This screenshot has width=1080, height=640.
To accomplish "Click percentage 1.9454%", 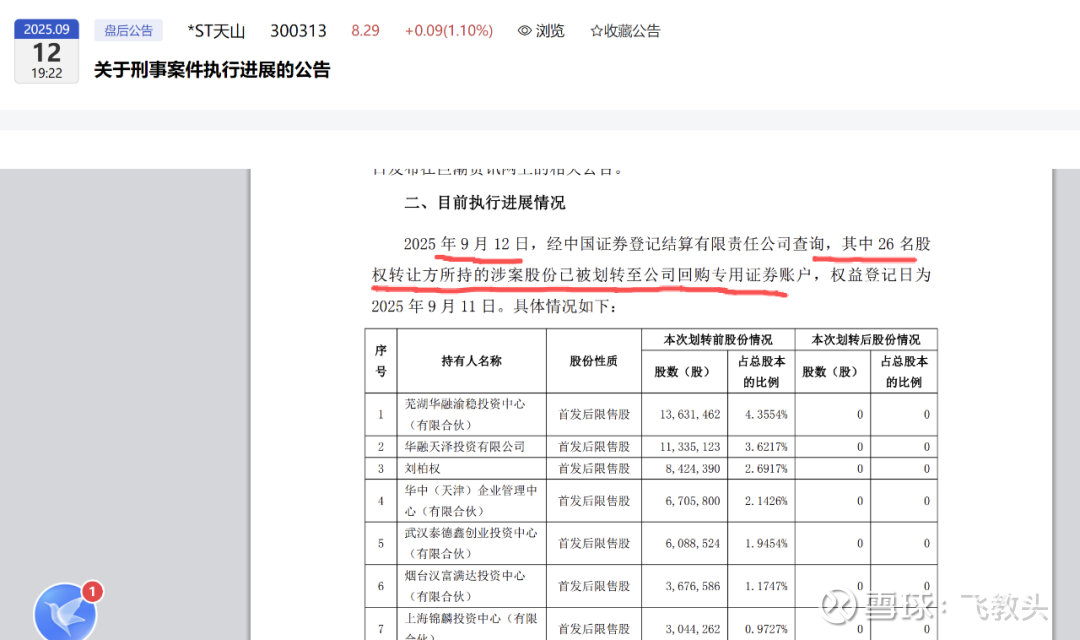I will [766, 544].
